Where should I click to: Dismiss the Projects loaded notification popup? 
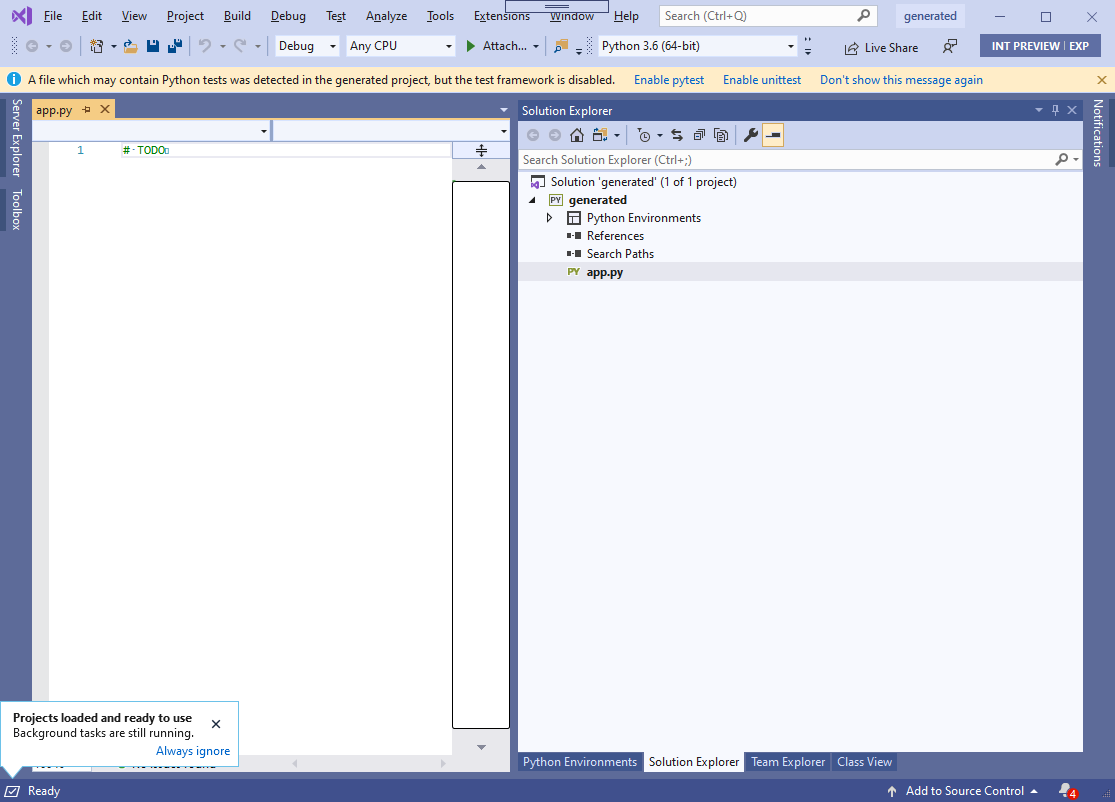216,724
